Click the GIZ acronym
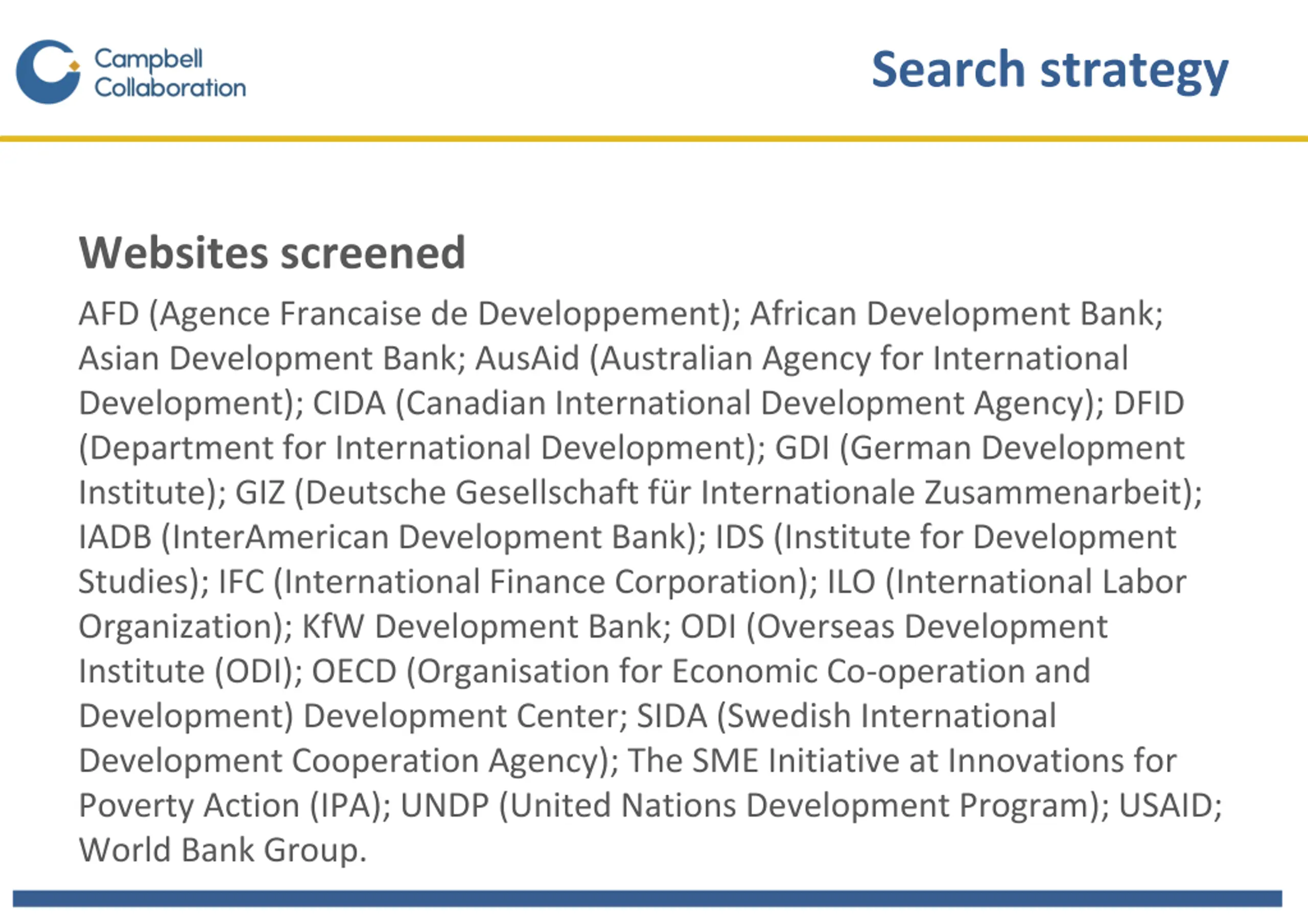Screen dimensions: 1308x924 tap(260, 493)
